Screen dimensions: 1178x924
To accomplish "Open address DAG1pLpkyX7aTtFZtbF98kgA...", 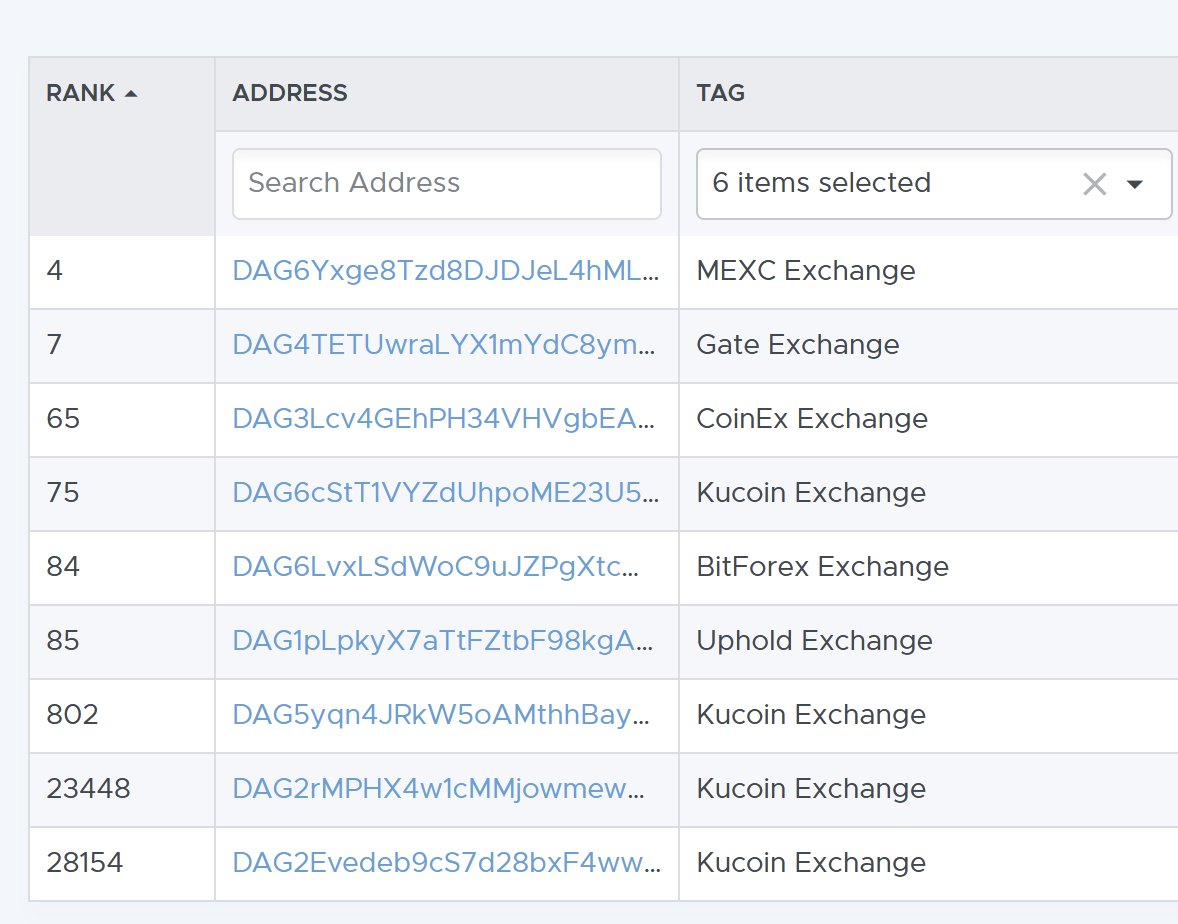I will [443, 641].
